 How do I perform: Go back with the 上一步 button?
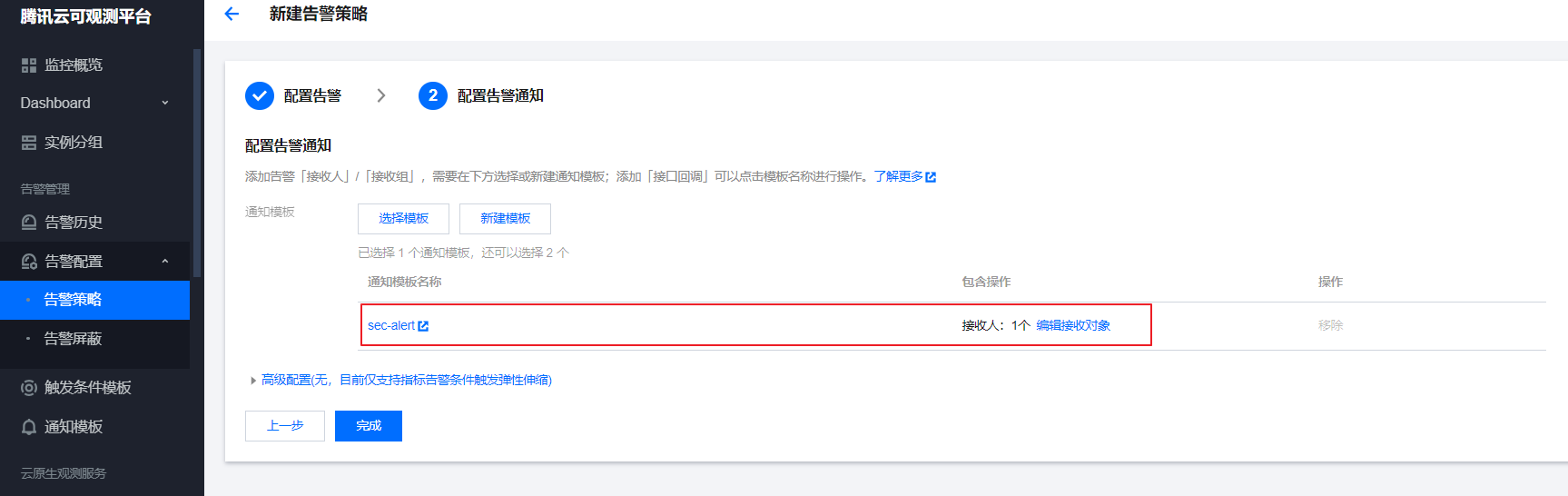pos(284,426)
